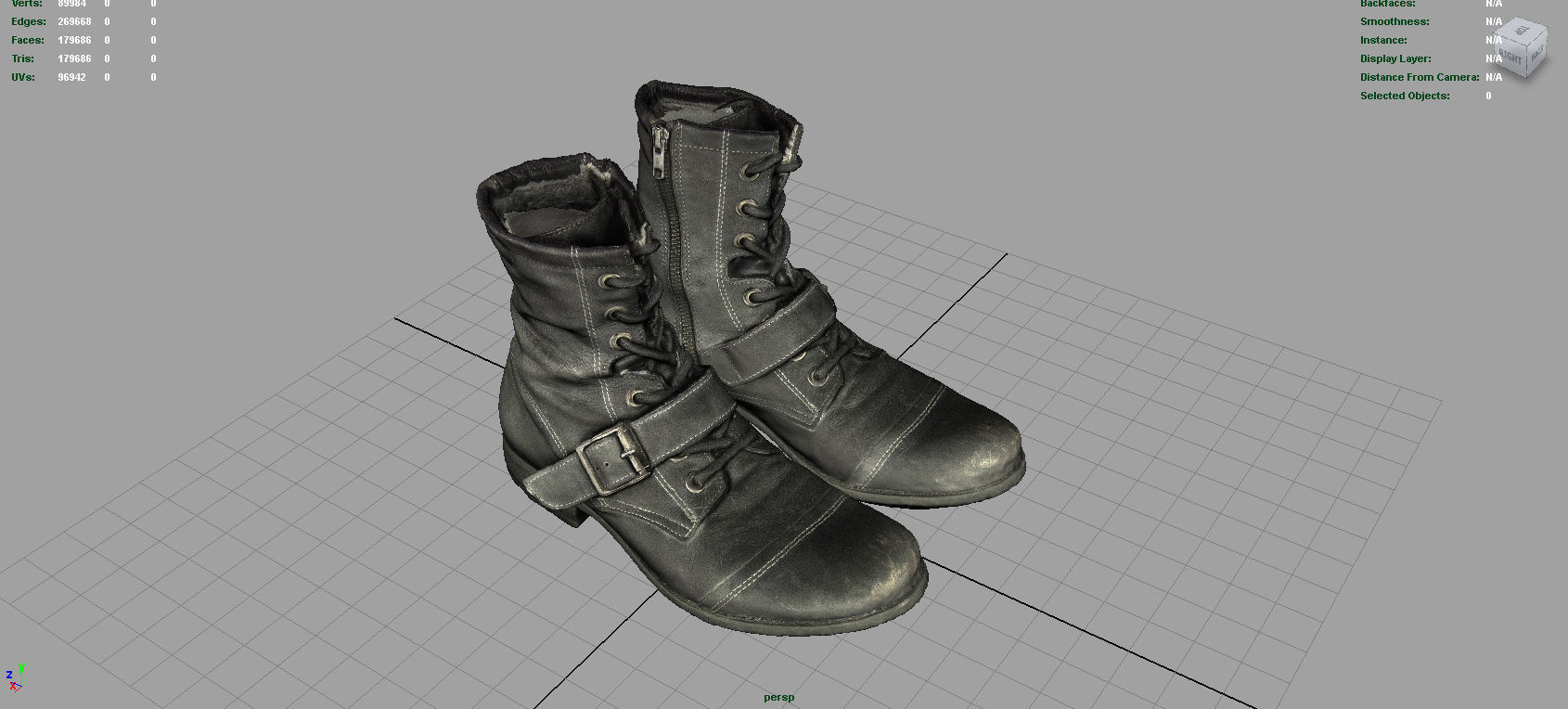This screenshot has height=709, width=1568.
Task: Click the TOP face of the view cube
Action: (x=1522, y=32)
